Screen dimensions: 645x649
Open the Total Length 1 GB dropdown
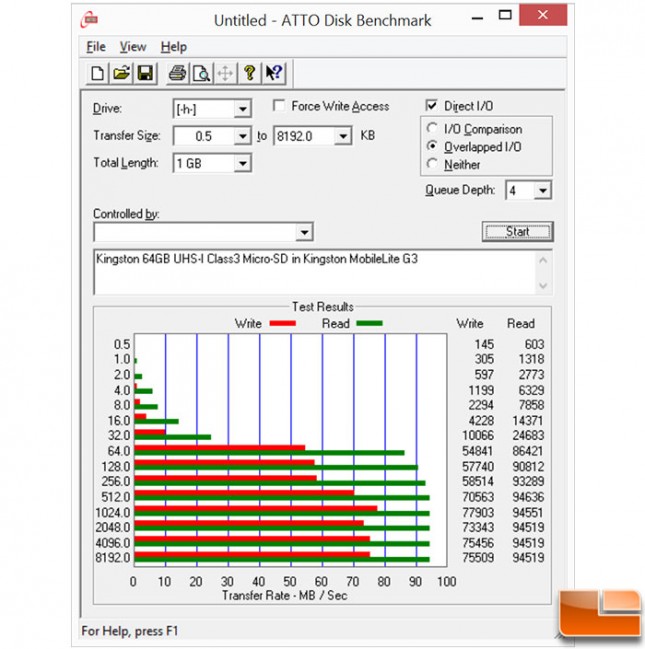(243, 163)
